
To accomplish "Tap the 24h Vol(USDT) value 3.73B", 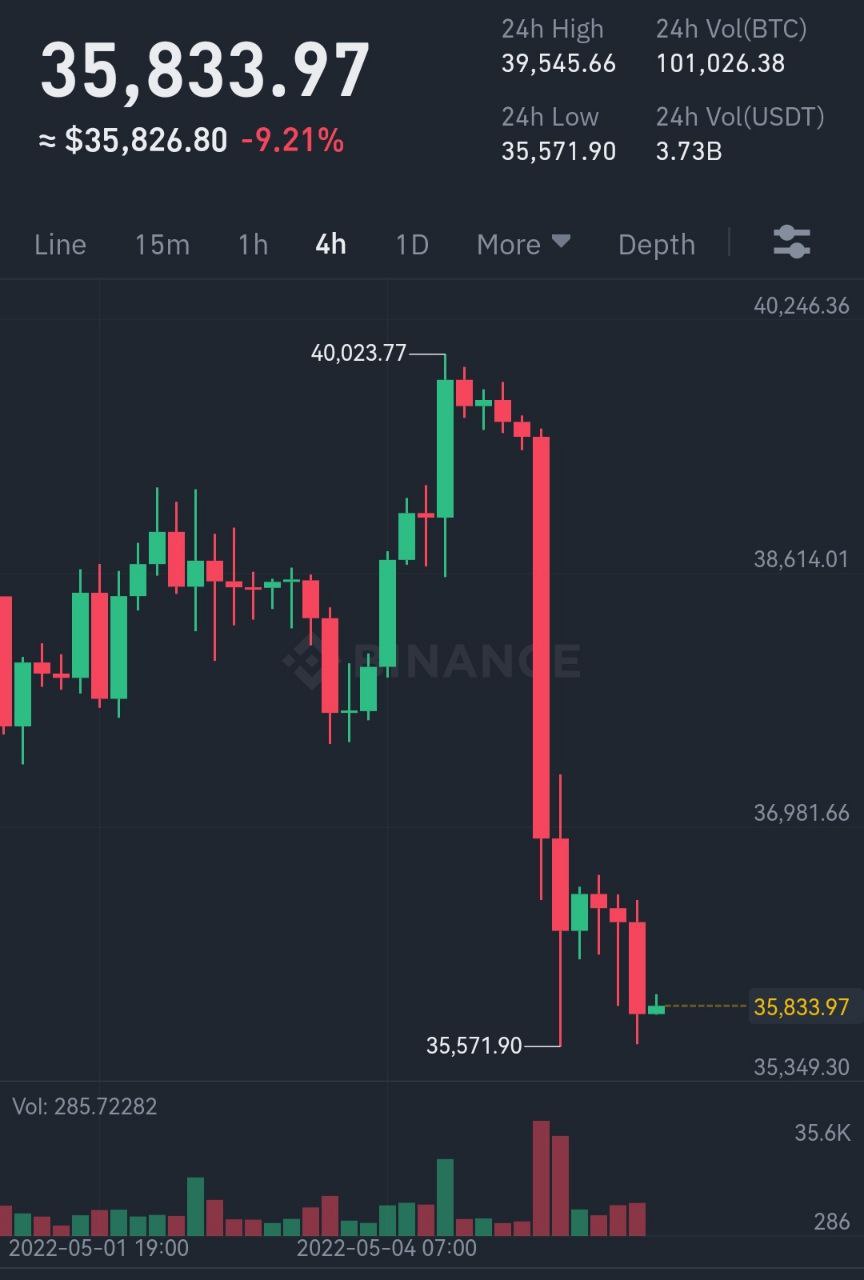I will (x=689, y=151).
